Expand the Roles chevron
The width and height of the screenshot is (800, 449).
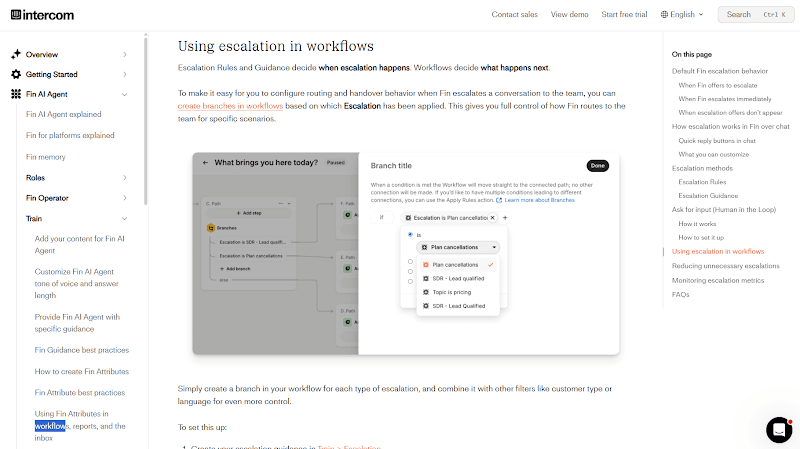pos(124,178)
